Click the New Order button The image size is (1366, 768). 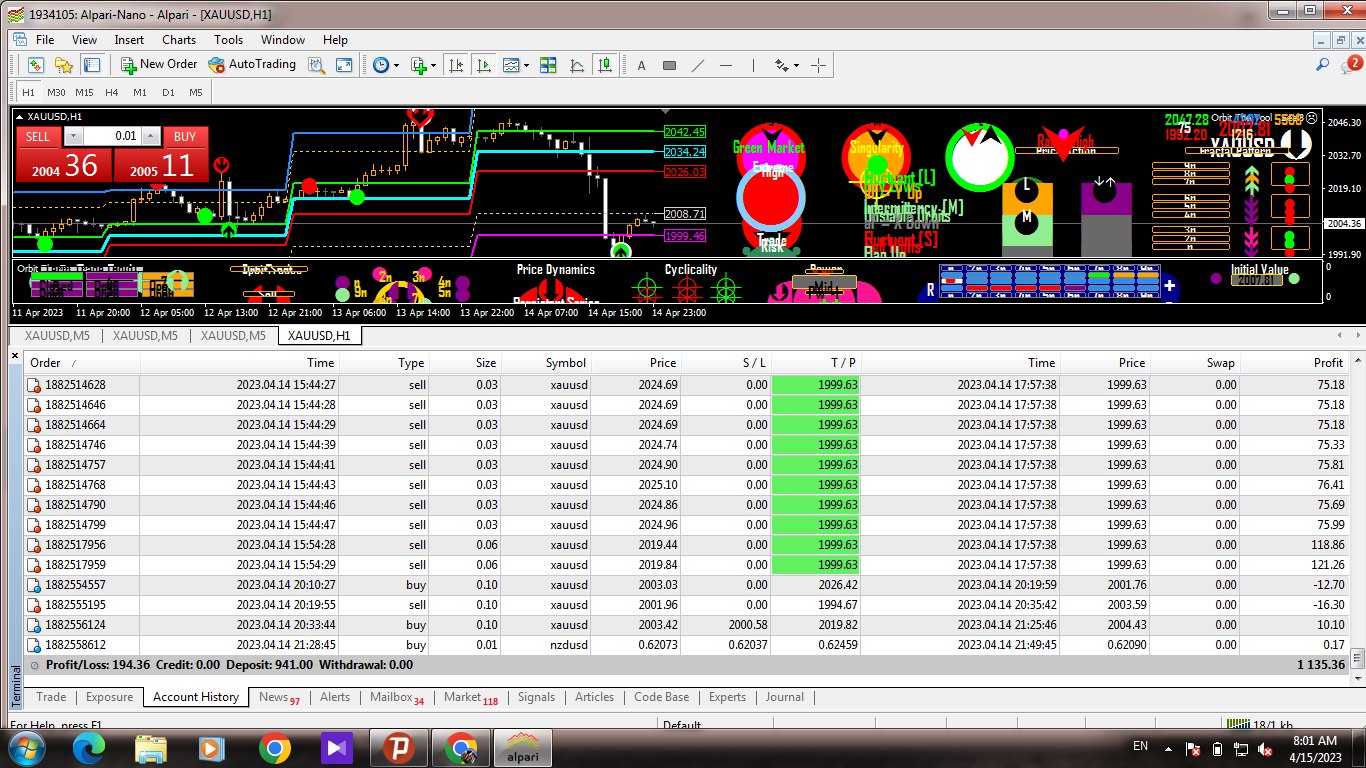pyautogui.click(x=159, y=65)
